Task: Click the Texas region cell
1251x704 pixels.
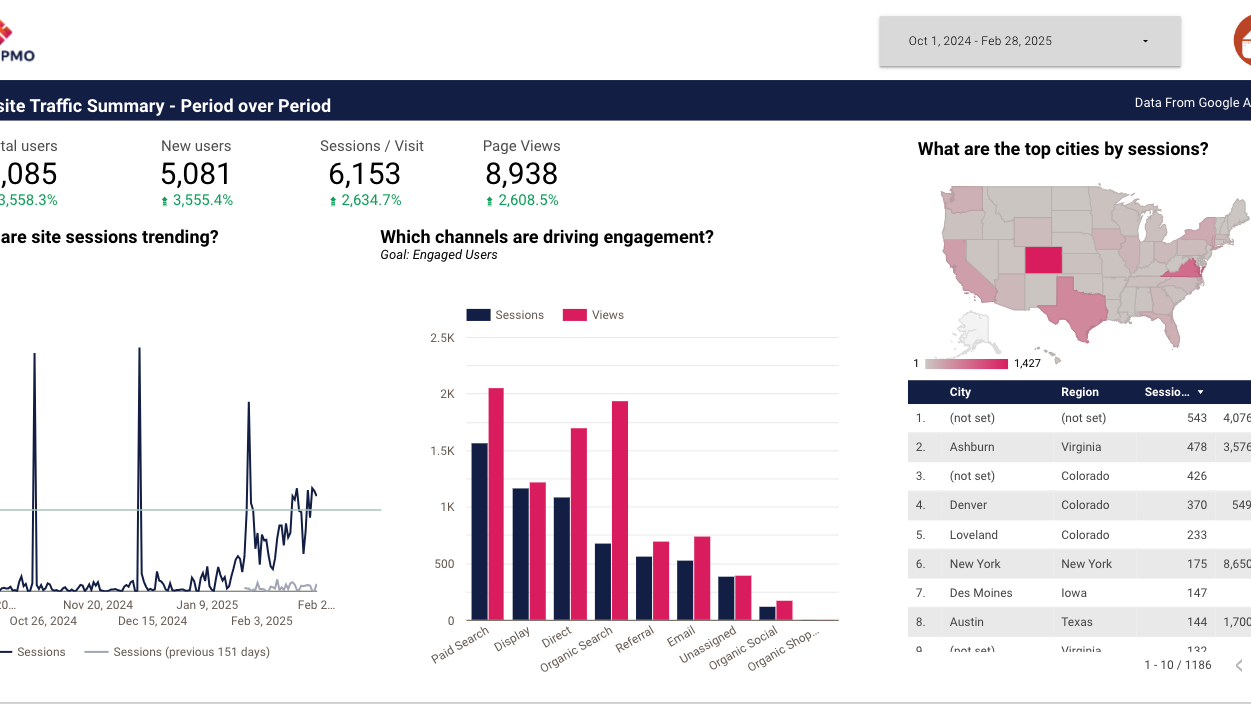Action: (x=1077, y=622)
